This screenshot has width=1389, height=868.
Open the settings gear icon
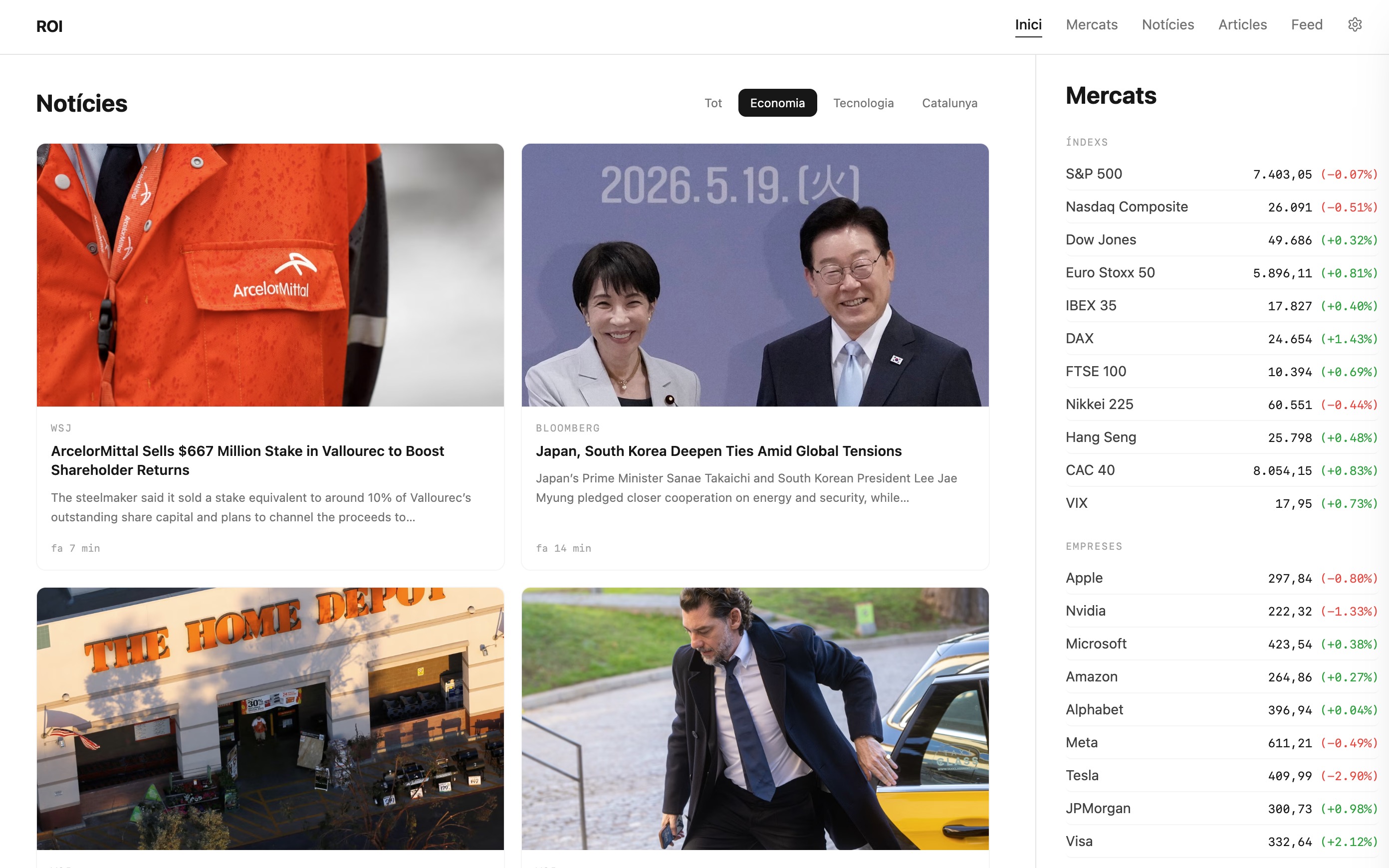1355,24
